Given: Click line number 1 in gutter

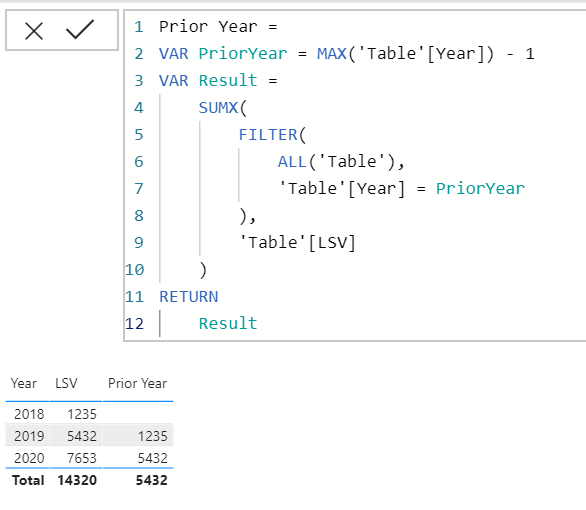Looking at the screenshot, I should tap(139, 27).
